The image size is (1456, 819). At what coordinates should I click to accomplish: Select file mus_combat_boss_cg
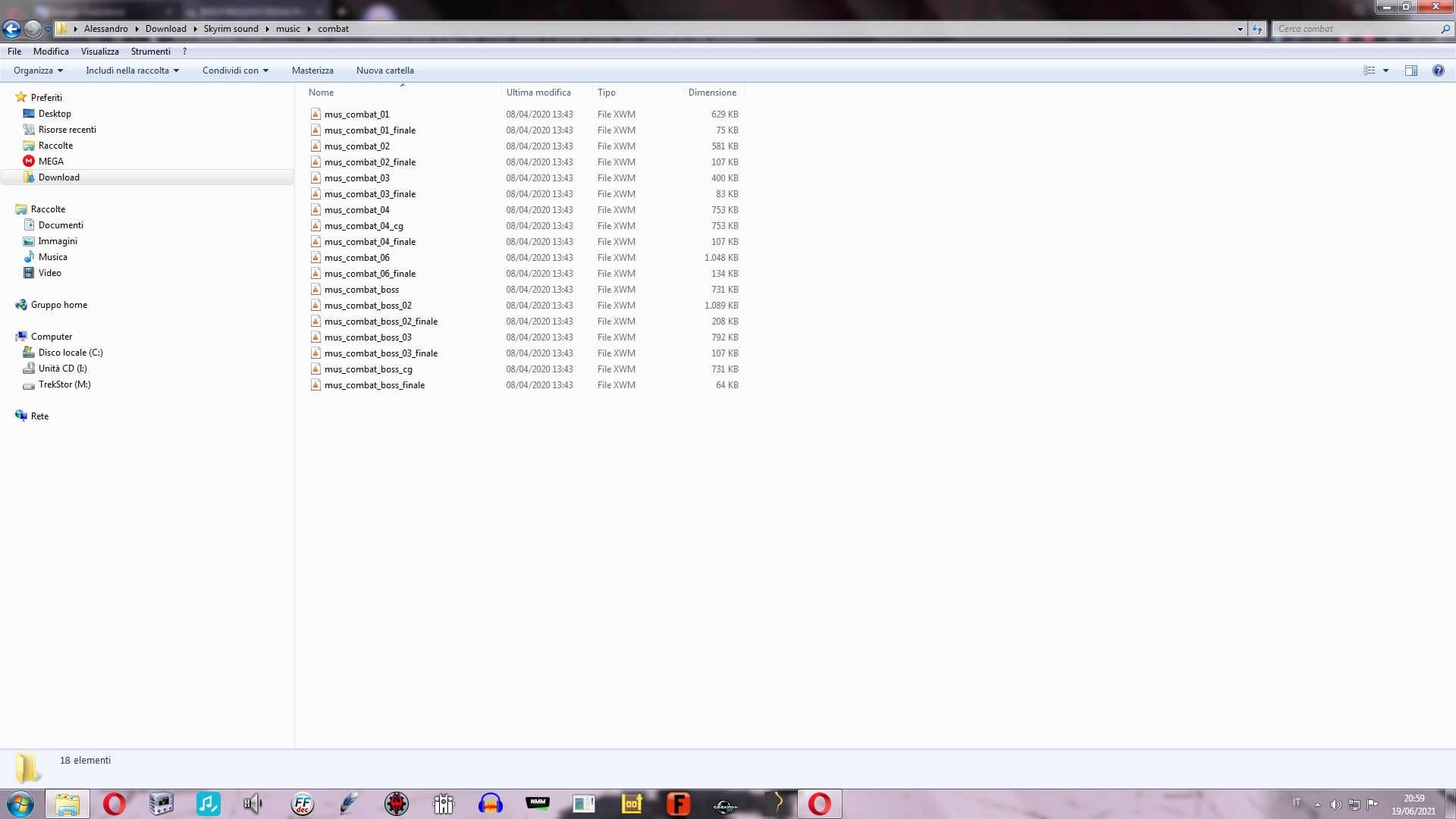pyautogui.click(x=369, y=369)
